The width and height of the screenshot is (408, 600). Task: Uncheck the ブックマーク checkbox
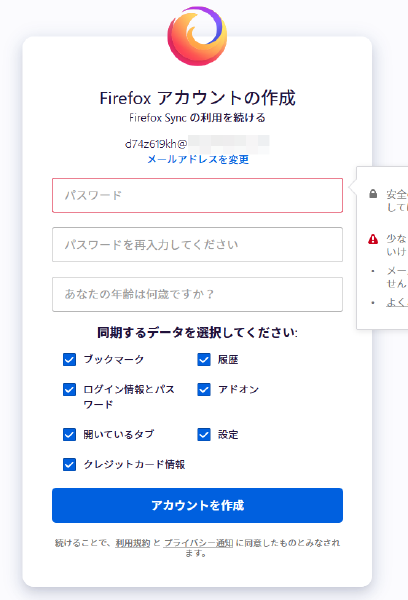(69, 359)
